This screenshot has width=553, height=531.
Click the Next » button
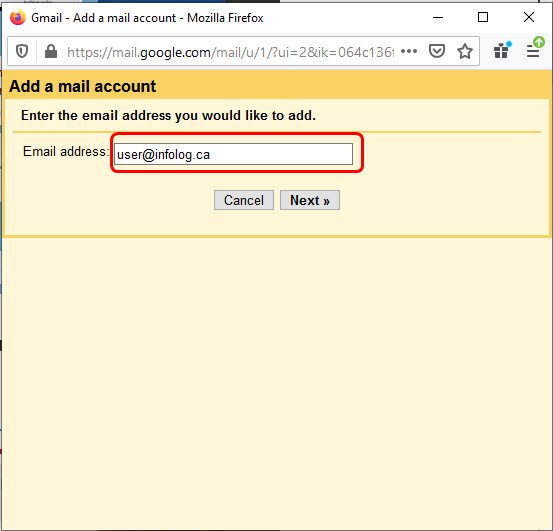[x=310, y=200]
